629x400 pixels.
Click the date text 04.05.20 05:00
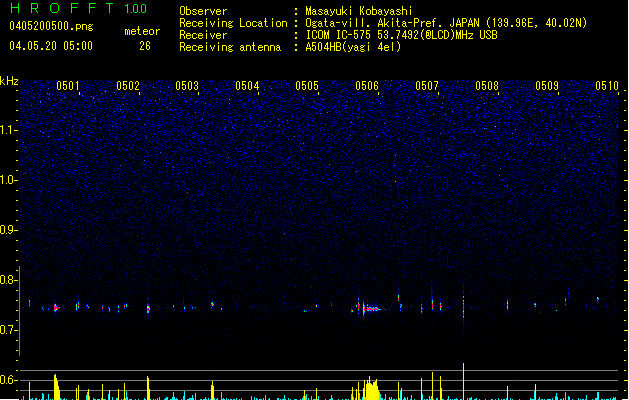(x=51, y=46)
